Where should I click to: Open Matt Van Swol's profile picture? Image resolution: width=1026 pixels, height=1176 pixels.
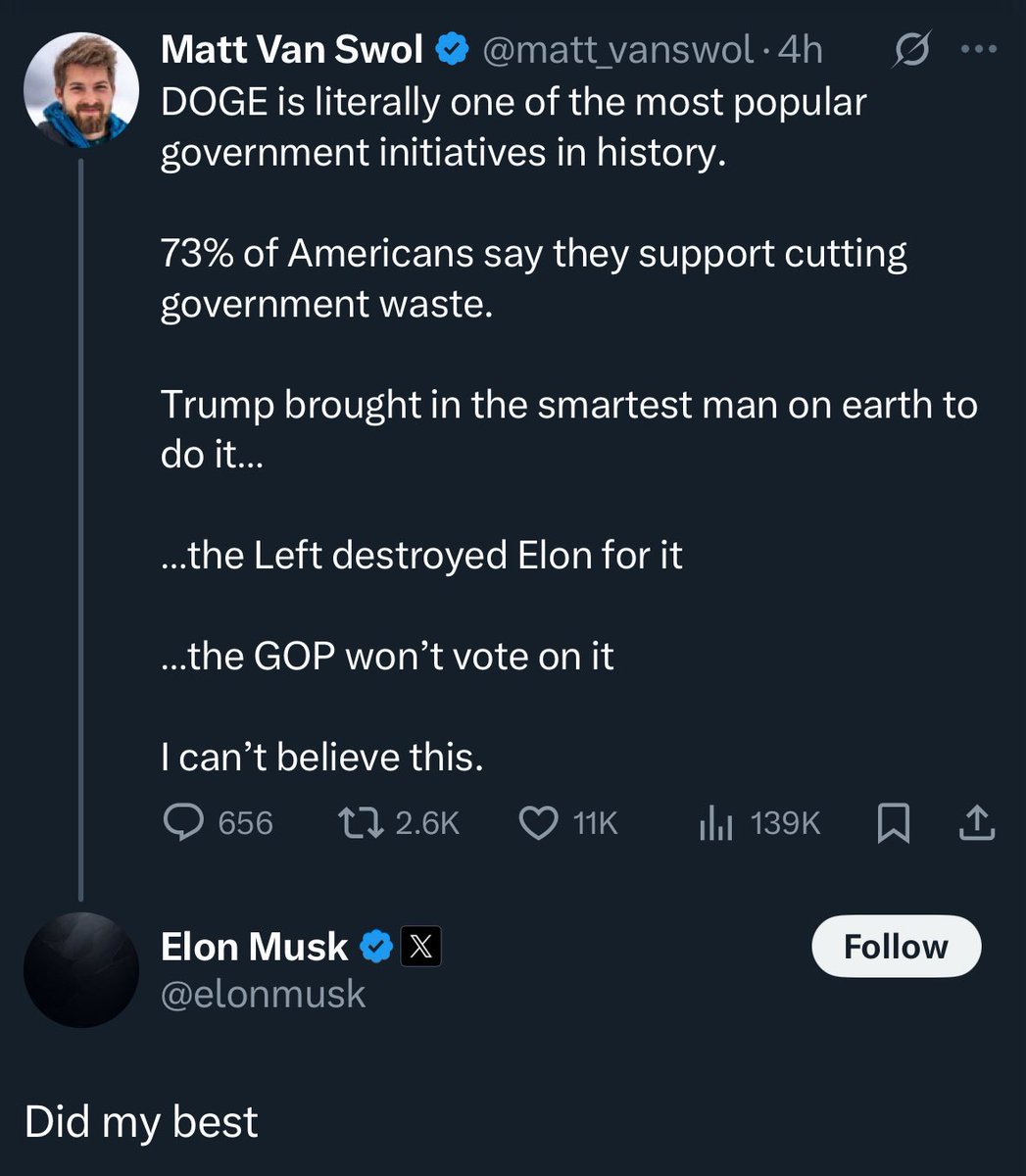coord(78,90)
